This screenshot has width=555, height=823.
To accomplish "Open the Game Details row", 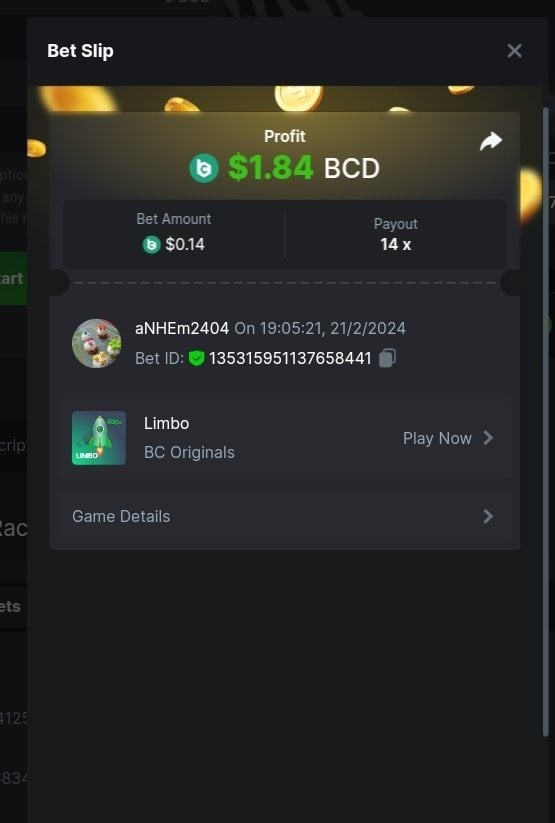I will click(x=285, y=516).
